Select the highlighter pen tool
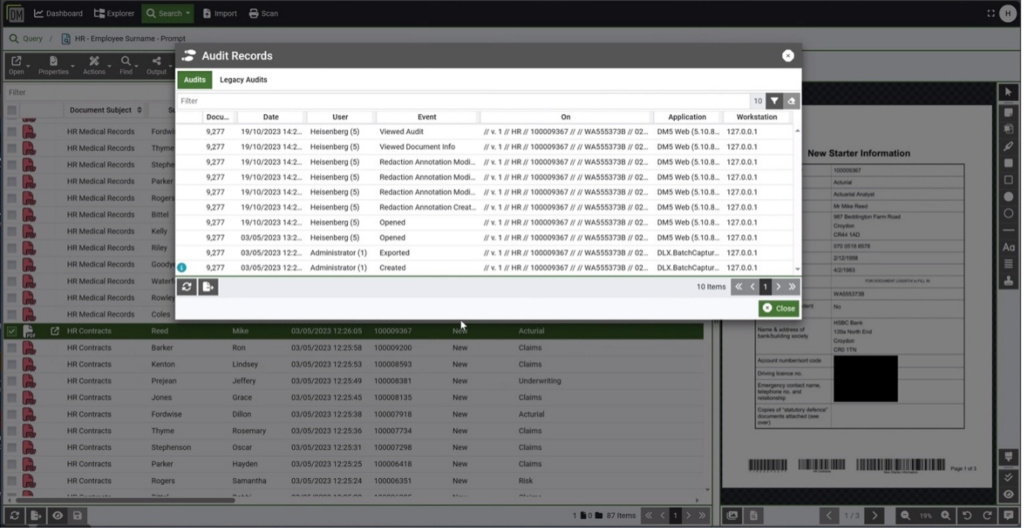This screenshot has height=530, width=1024. point(1008,146)
